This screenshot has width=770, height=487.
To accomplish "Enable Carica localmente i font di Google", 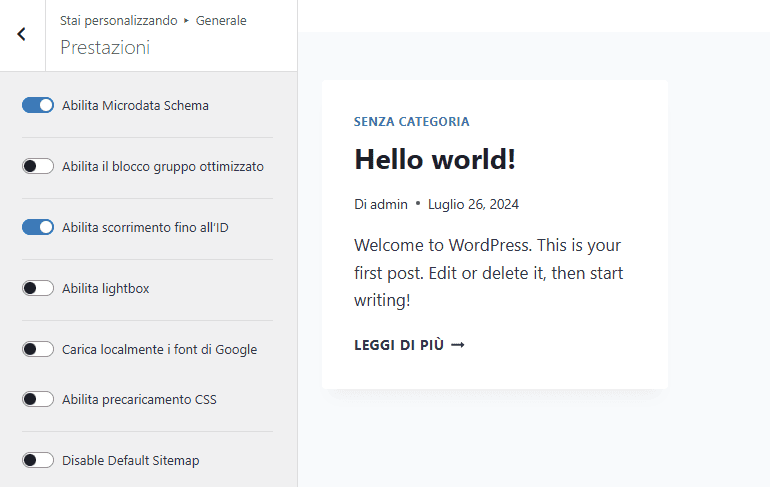I will pyautogui.click(x=38, y=349).
